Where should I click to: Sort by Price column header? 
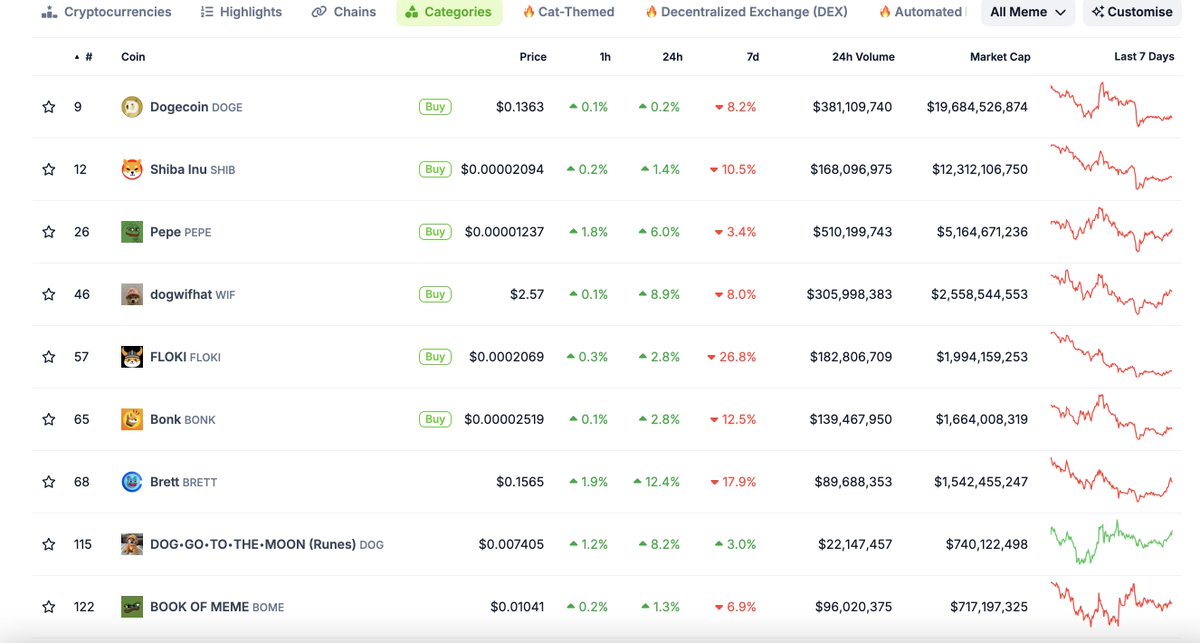pyautogui.click(x=533, y=57)
